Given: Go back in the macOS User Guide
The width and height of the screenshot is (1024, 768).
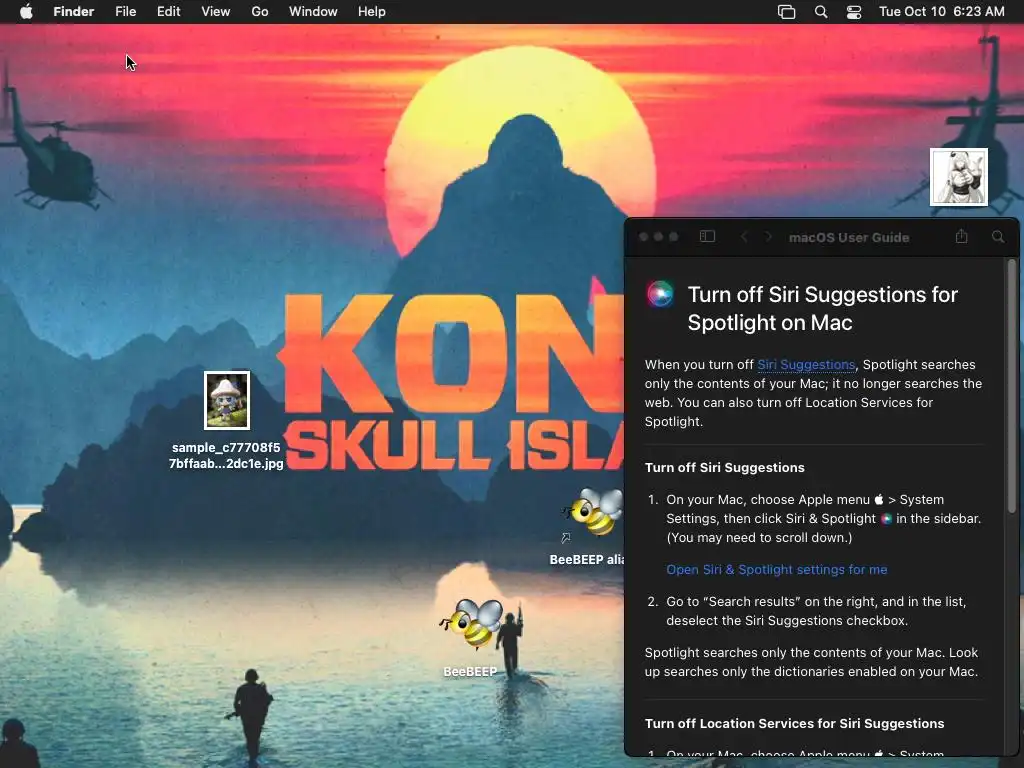Looking at the screenshot, I should pyautogui.click(x=744, y=236).
